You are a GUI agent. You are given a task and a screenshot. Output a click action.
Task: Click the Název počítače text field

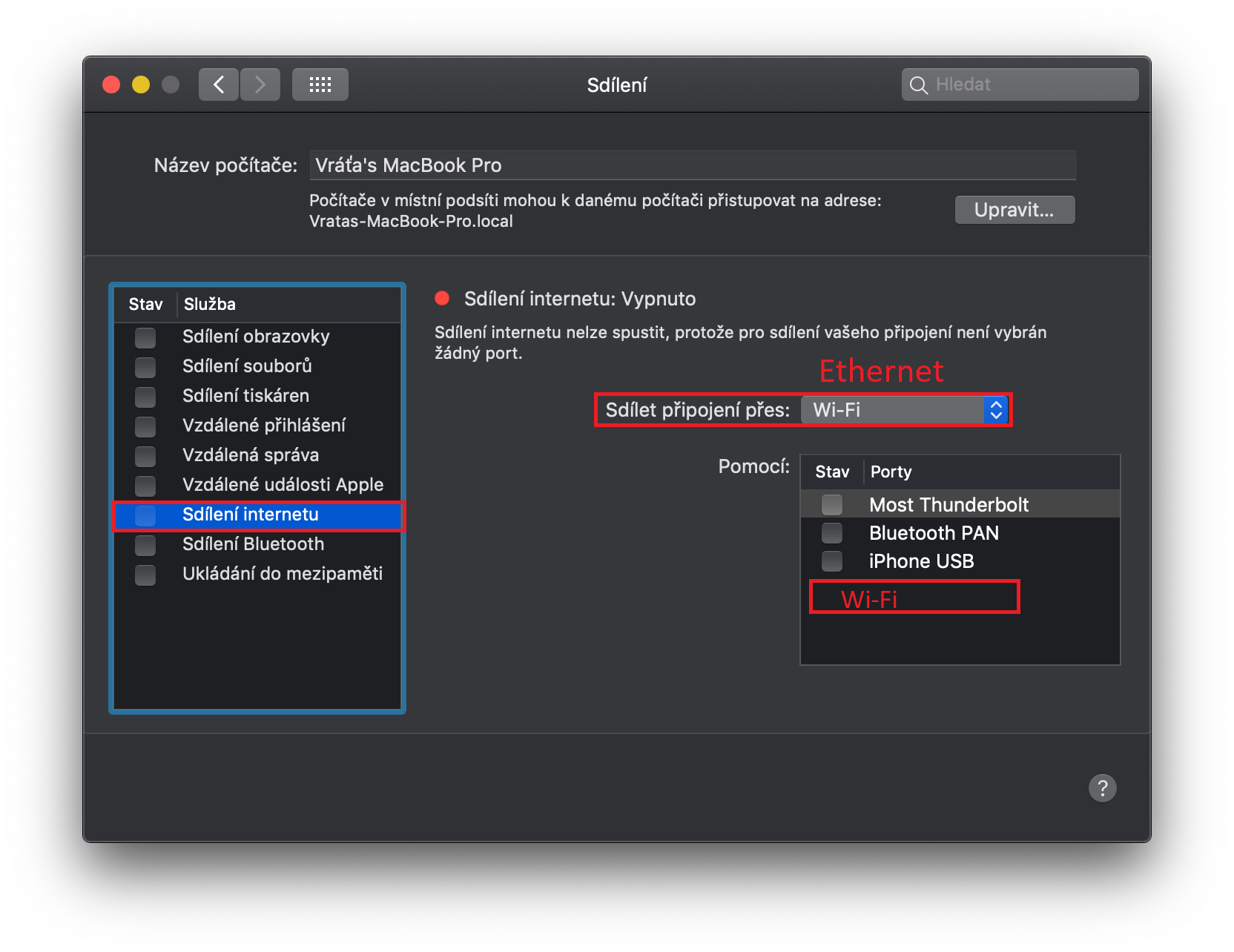(693, 165)
